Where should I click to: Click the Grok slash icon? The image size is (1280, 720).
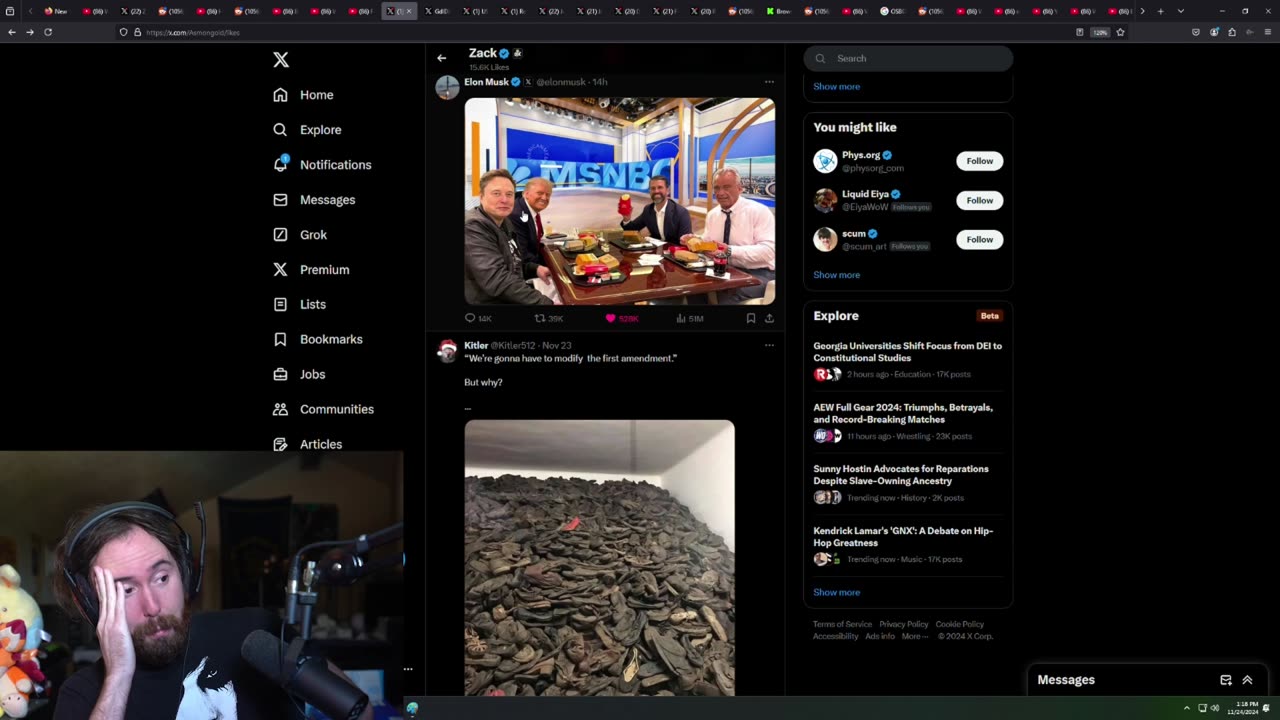[280, 235]
